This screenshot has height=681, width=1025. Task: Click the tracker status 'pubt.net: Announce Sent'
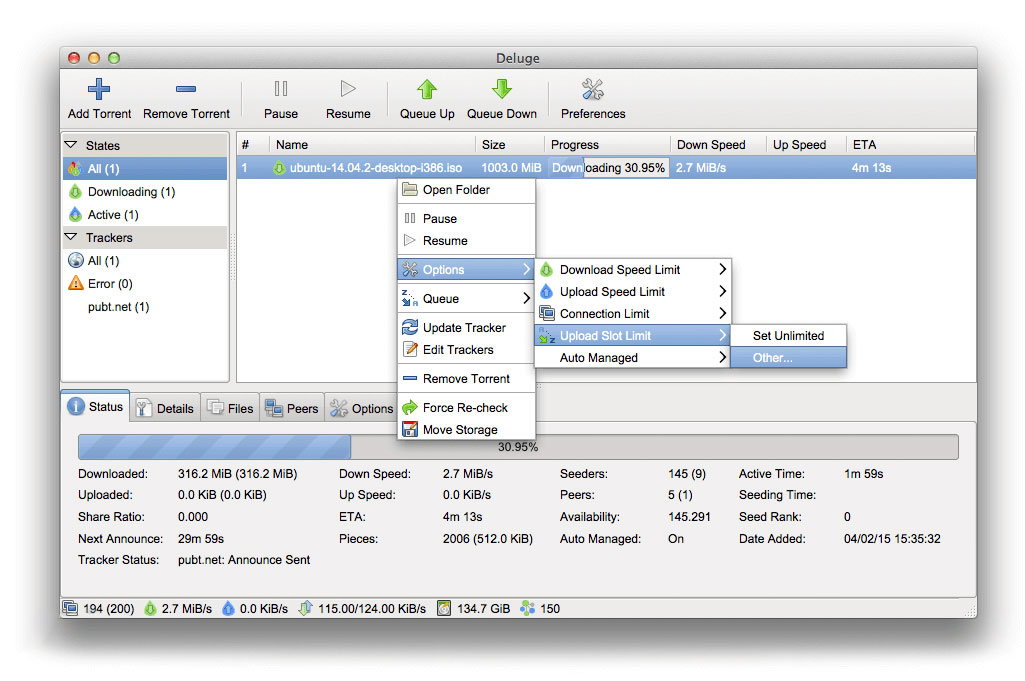244,559
